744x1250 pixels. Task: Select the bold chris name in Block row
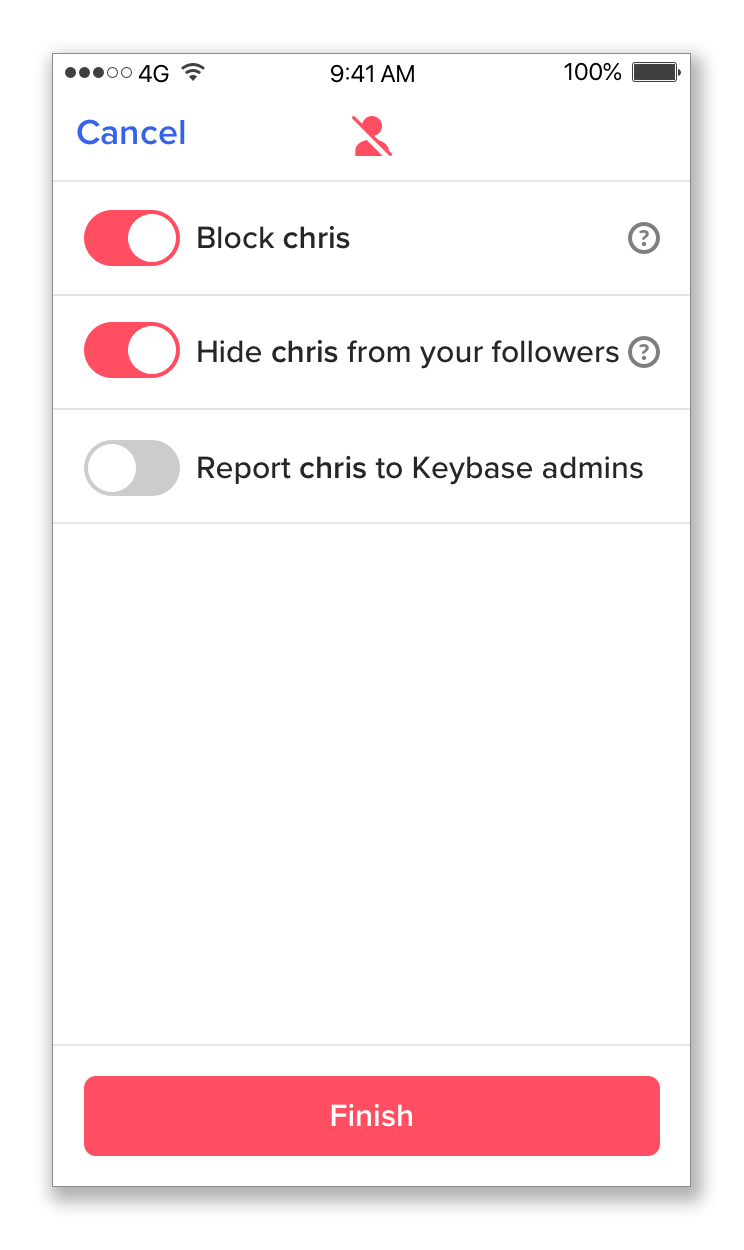pyautogui.click(x=316, y=239)
